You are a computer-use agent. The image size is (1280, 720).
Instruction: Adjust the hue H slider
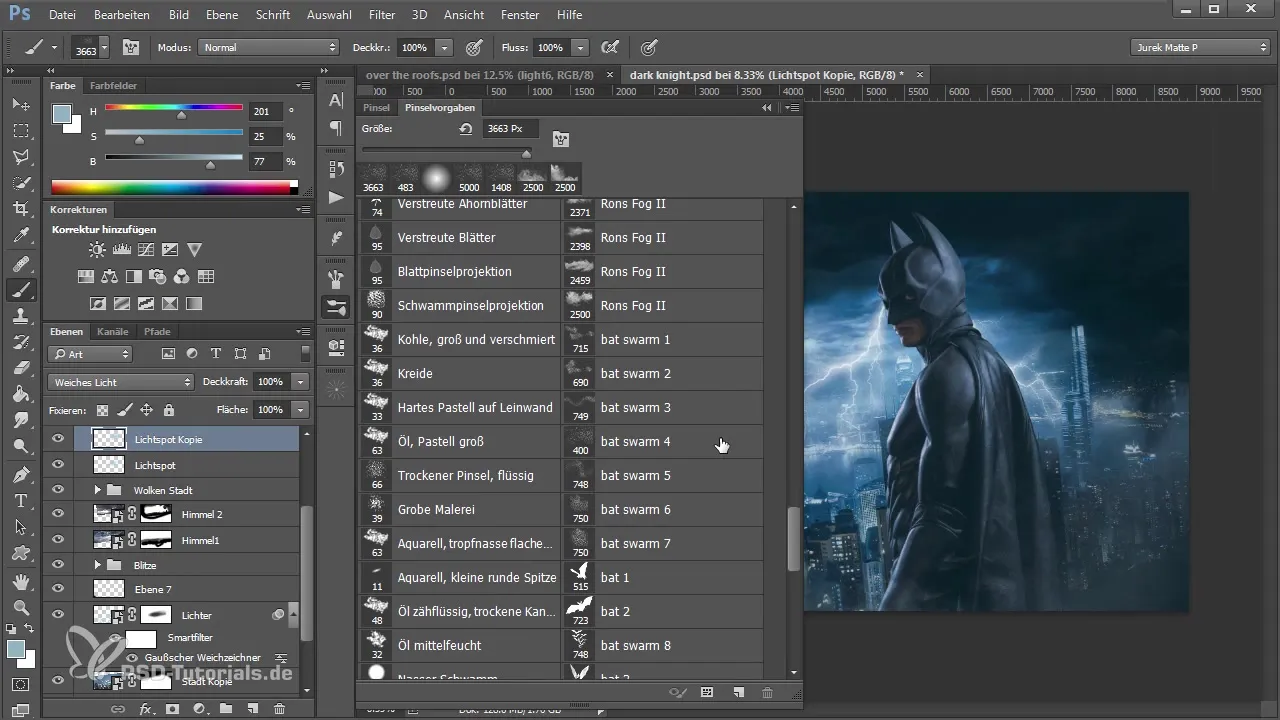(x=181, y=115)
